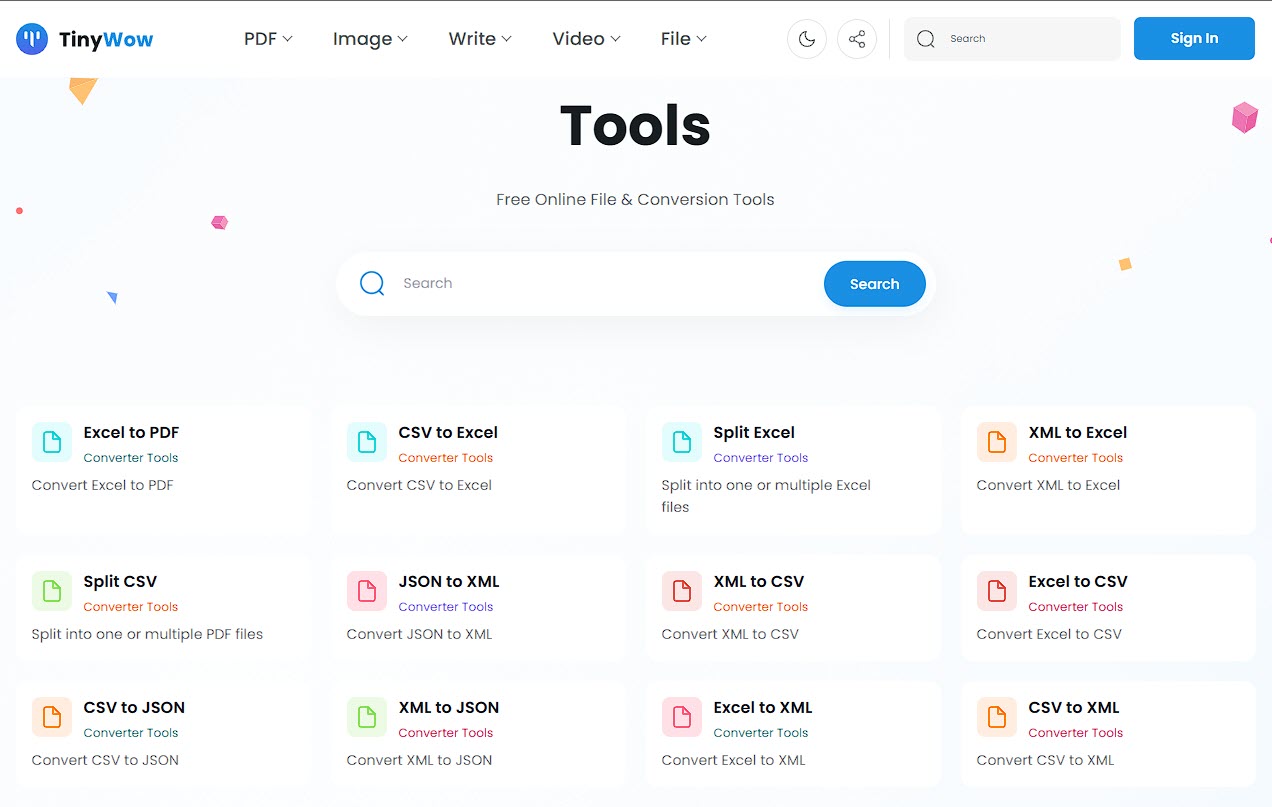Open the File menu in navigation
The image size is (1272, 807).
pyautogui.click(x=684, y=39)
